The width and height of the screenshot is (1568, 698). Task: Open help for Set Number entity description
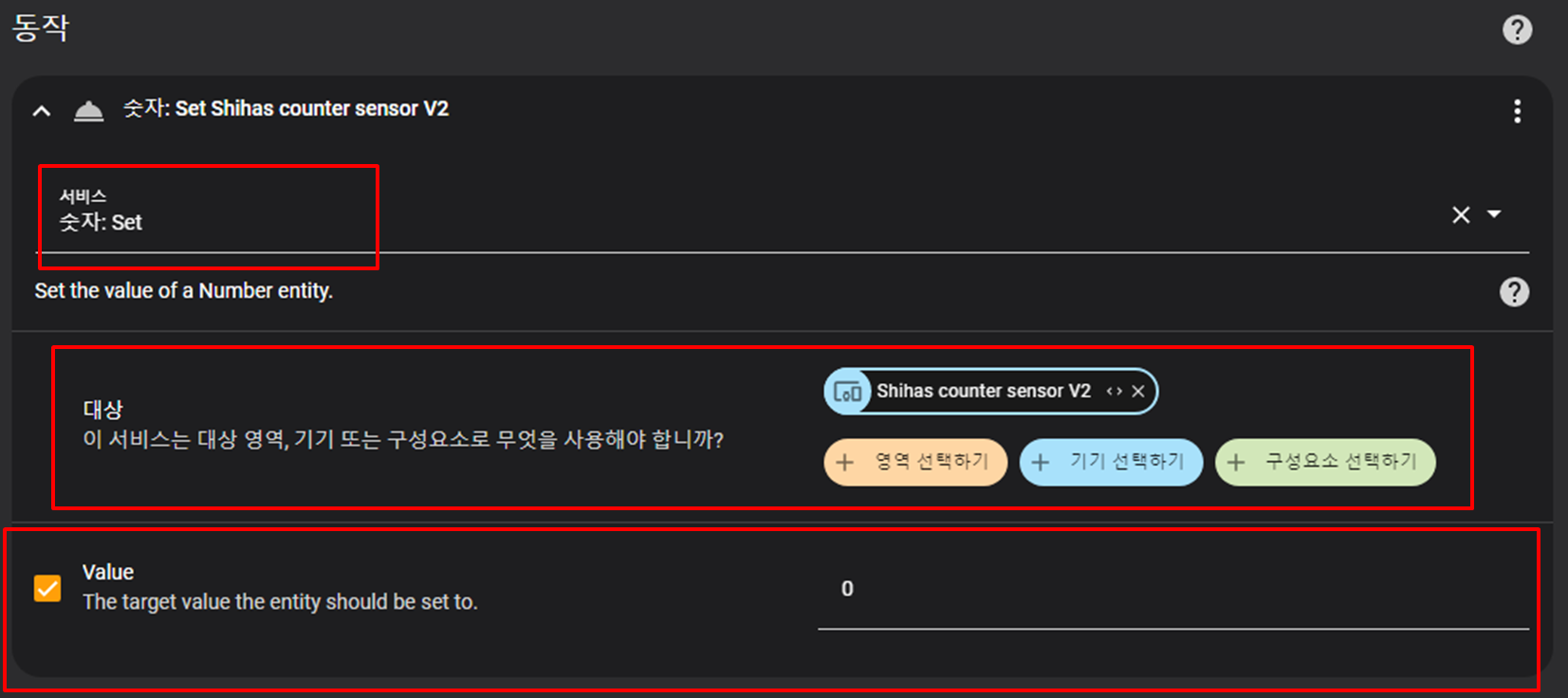pyautogui.click(x=1514, y=291)
